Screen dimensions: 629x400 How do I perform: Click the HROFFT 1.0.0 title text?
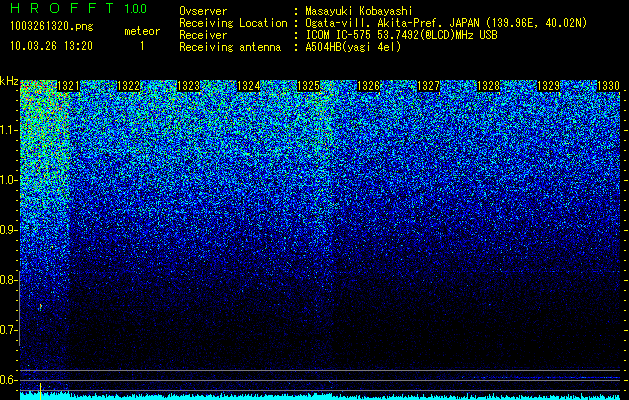(x=79, y=8)
